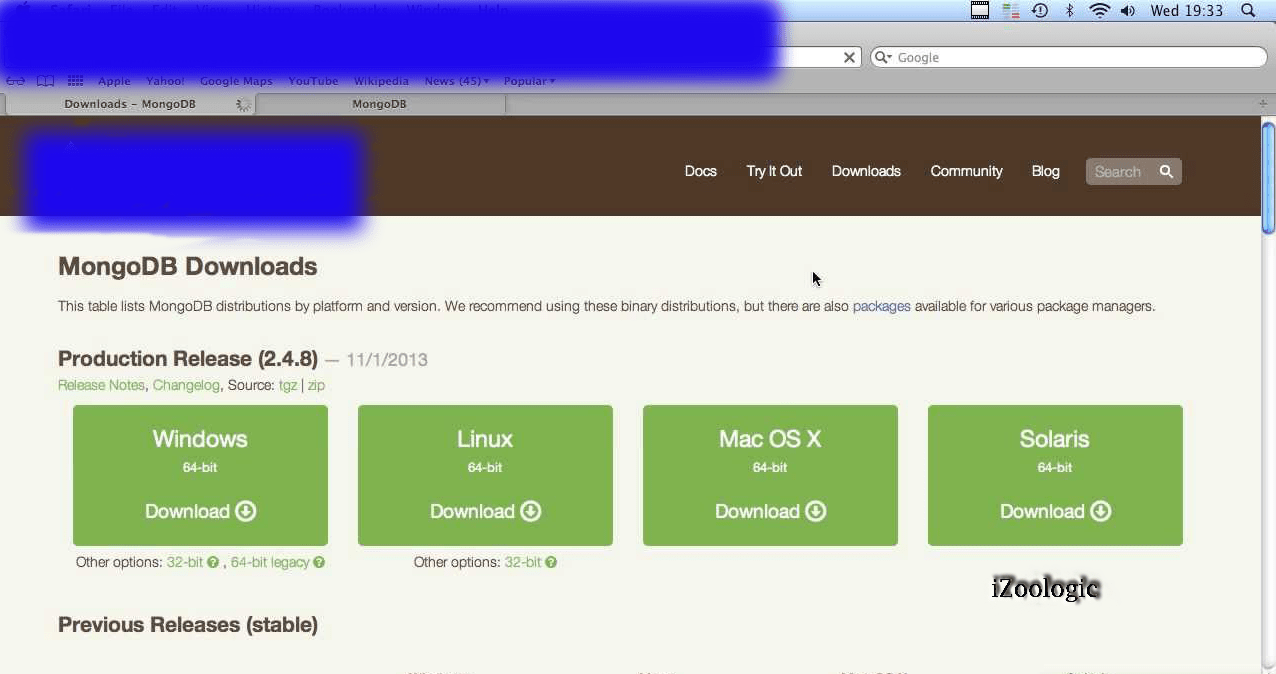Click the Wed 19:33 menu bar clock
This screenshot has width=1276, height=674.
click(x=1187, y=11)
